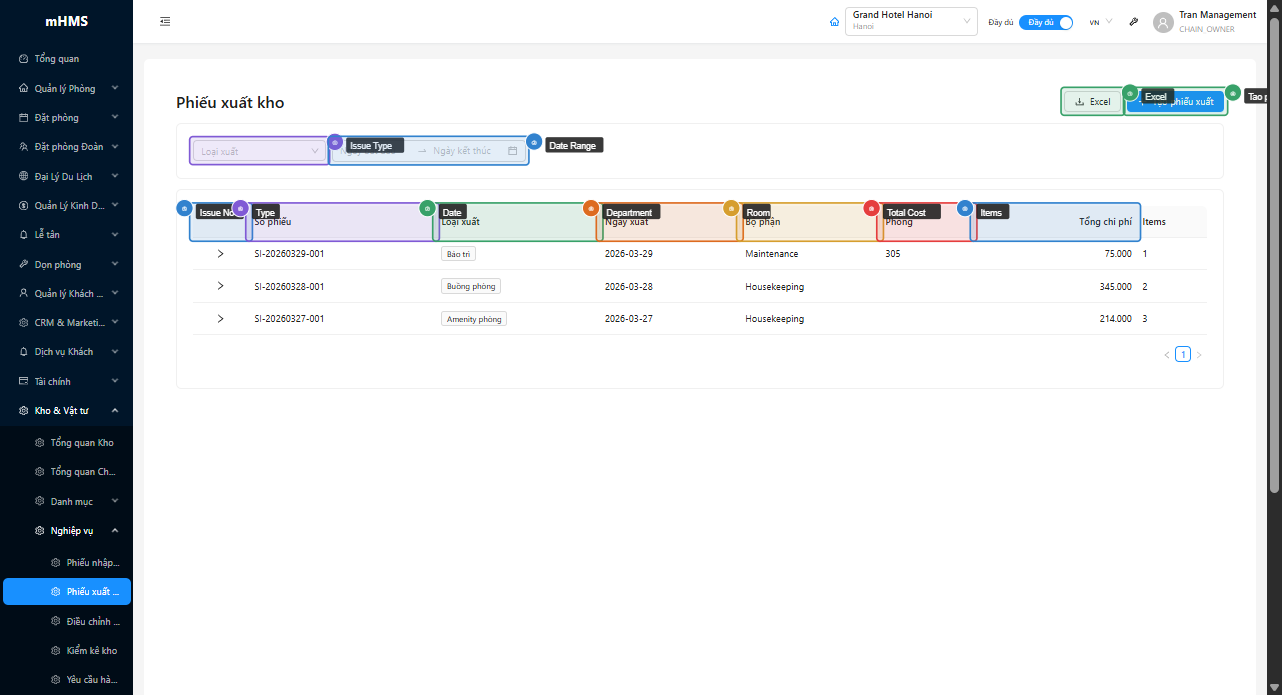Click the user avatar icon

coord(1163,22)
